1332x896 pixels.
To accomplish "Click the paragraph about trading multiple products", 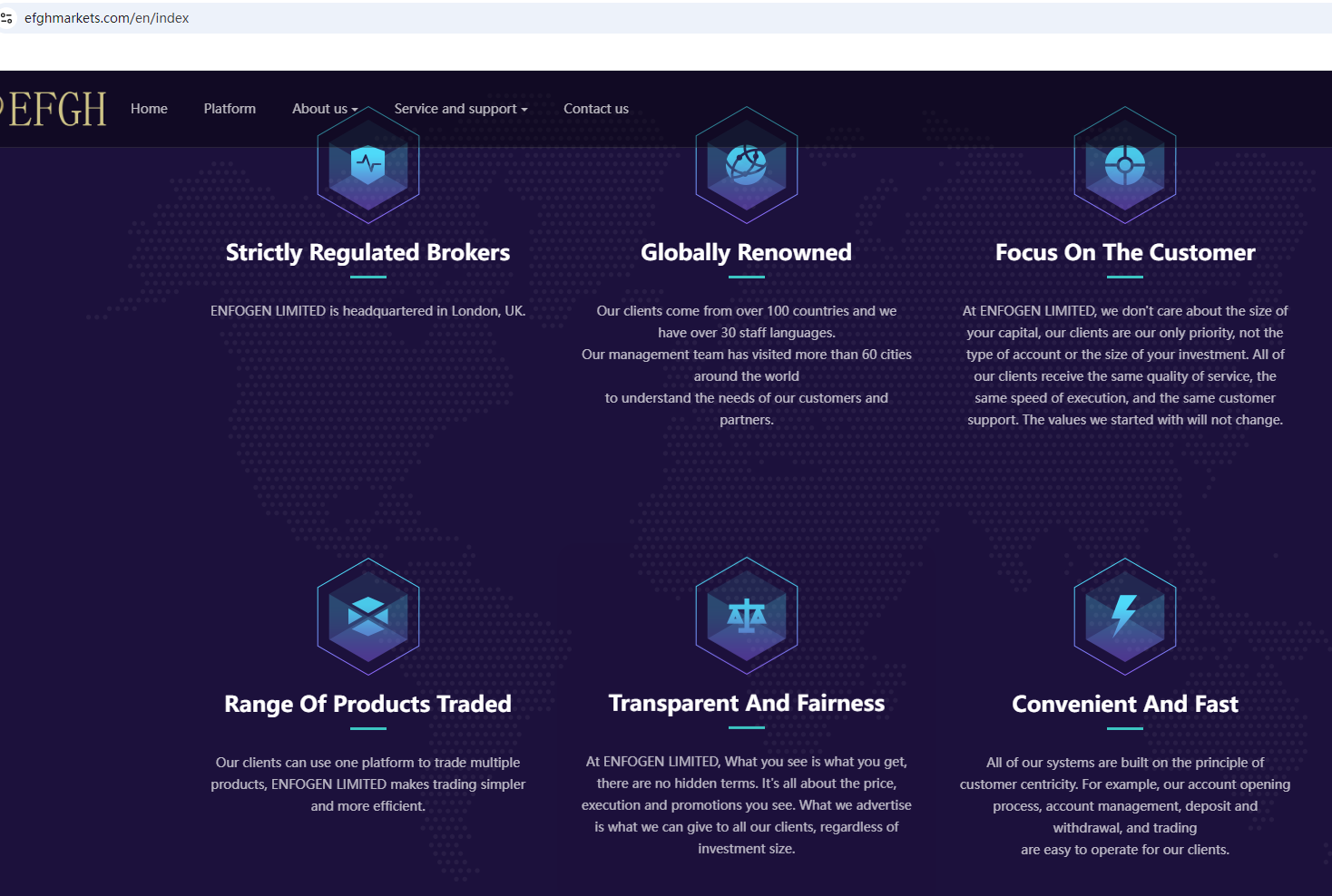I will (368, 784).
